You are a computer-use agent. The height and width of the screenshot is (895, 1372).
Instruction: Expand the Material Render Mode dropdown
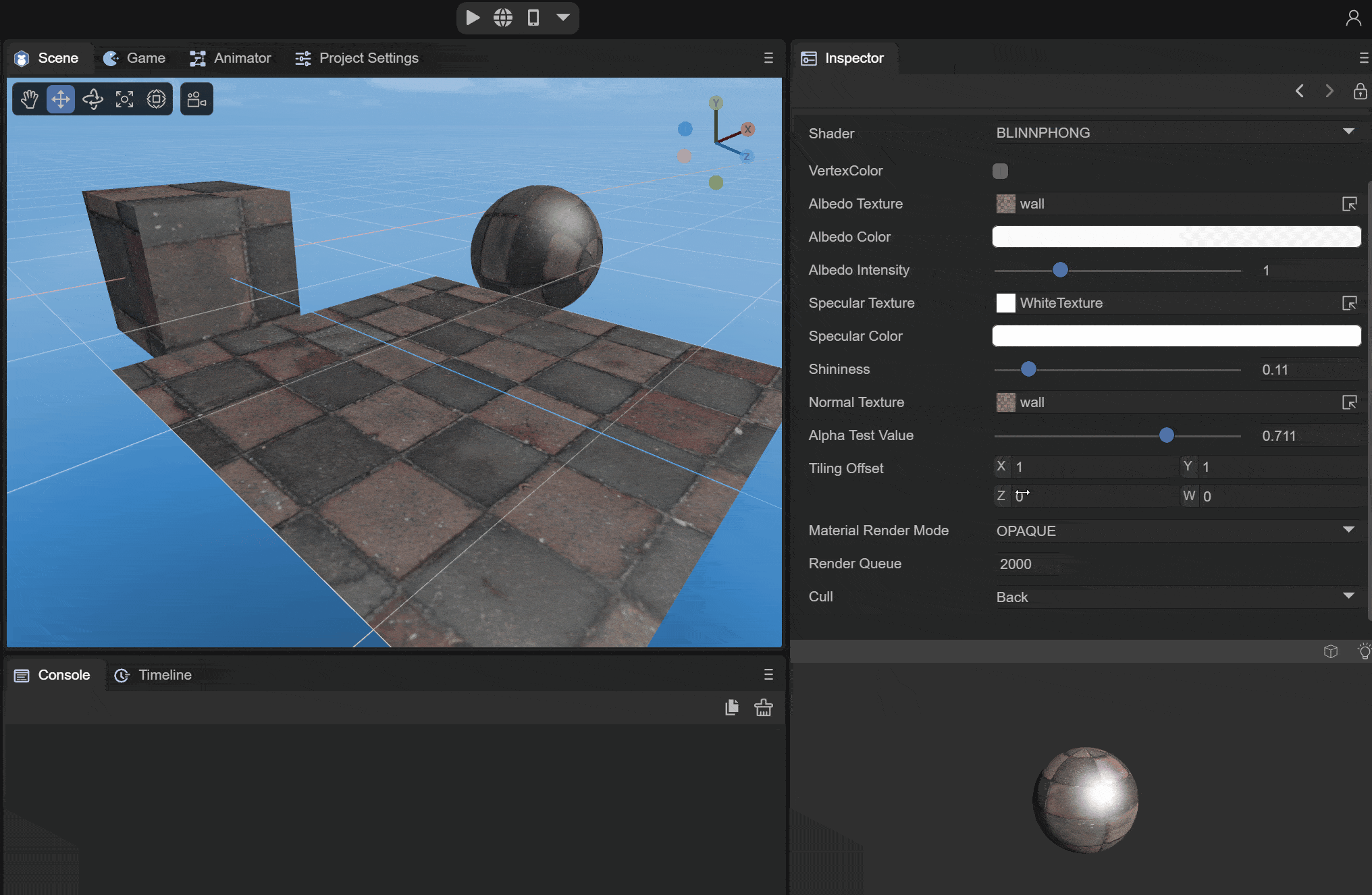click(1175, 531)
